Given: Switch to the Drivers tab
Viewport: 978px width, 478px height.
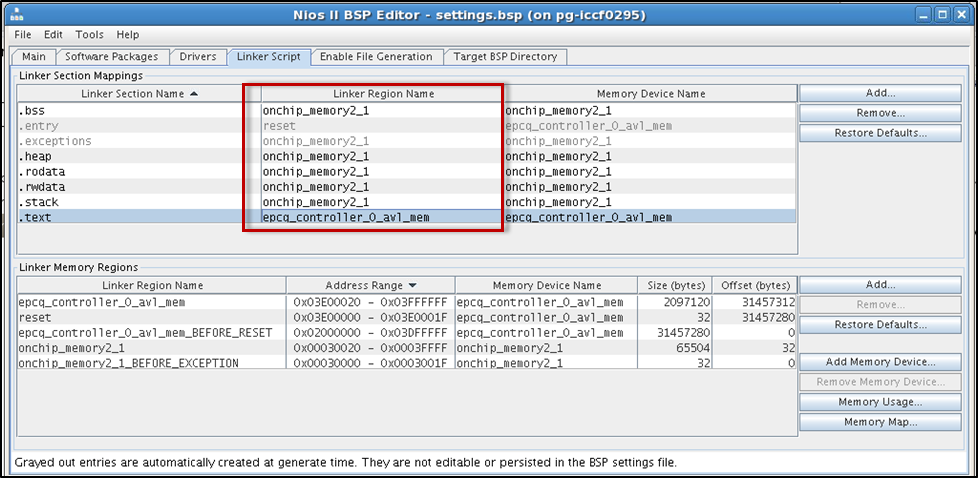Looking at the screenshot, I should 198,57.
